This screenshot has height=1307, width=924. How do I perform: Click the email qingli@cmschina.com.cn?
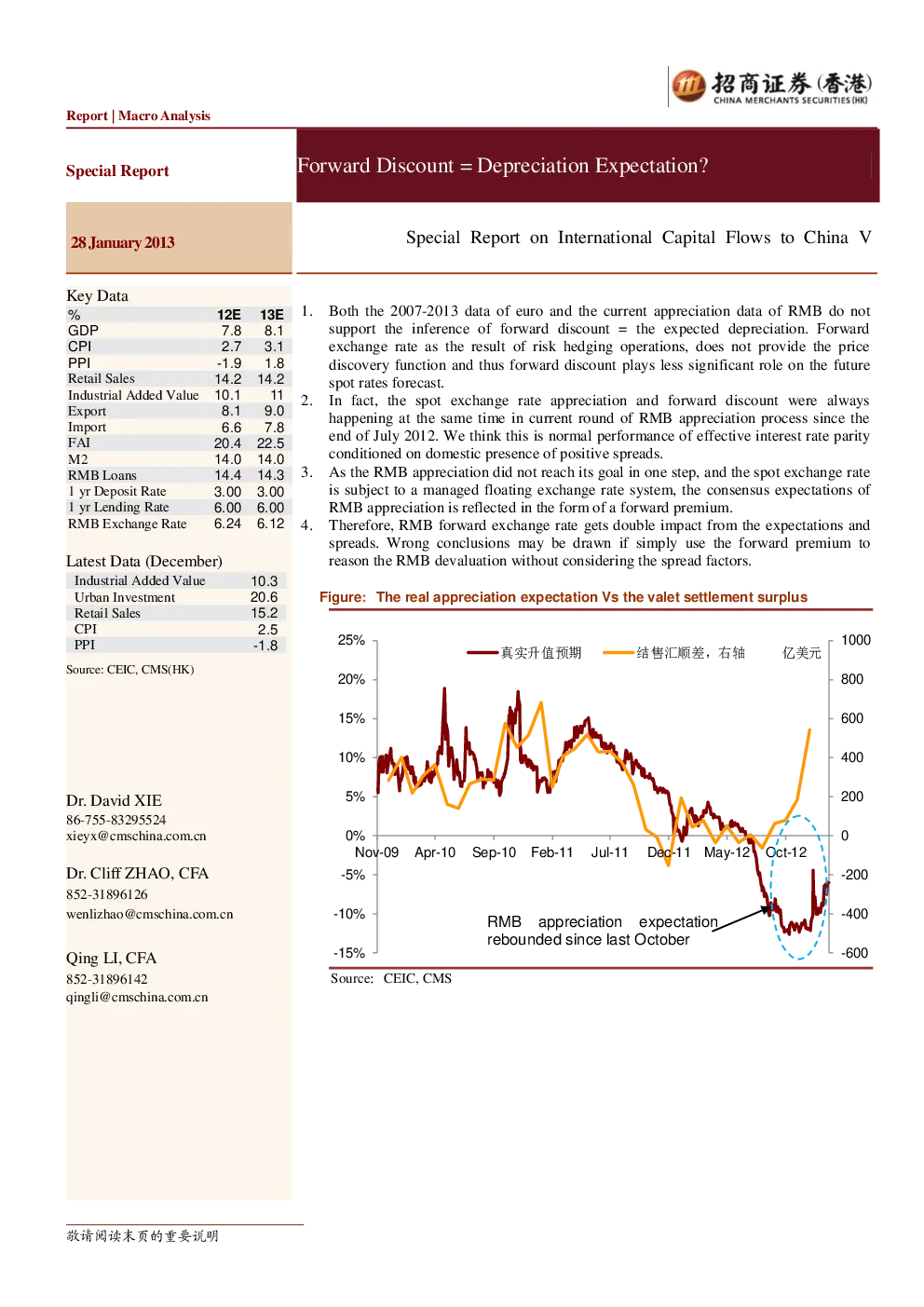137,998
